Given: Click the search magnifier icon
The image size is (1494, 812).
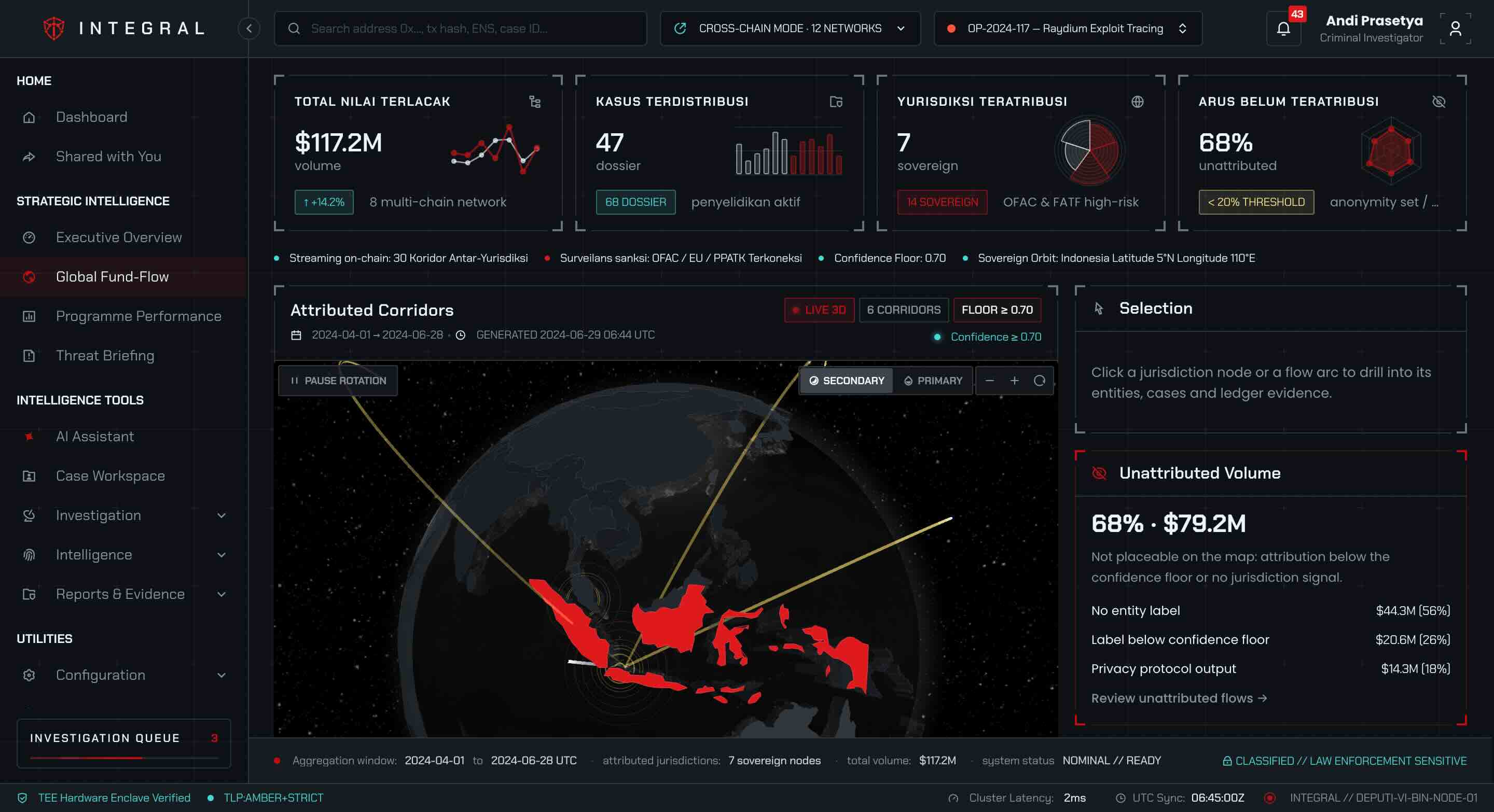Looking at the screenshot, I should [294, 28].
